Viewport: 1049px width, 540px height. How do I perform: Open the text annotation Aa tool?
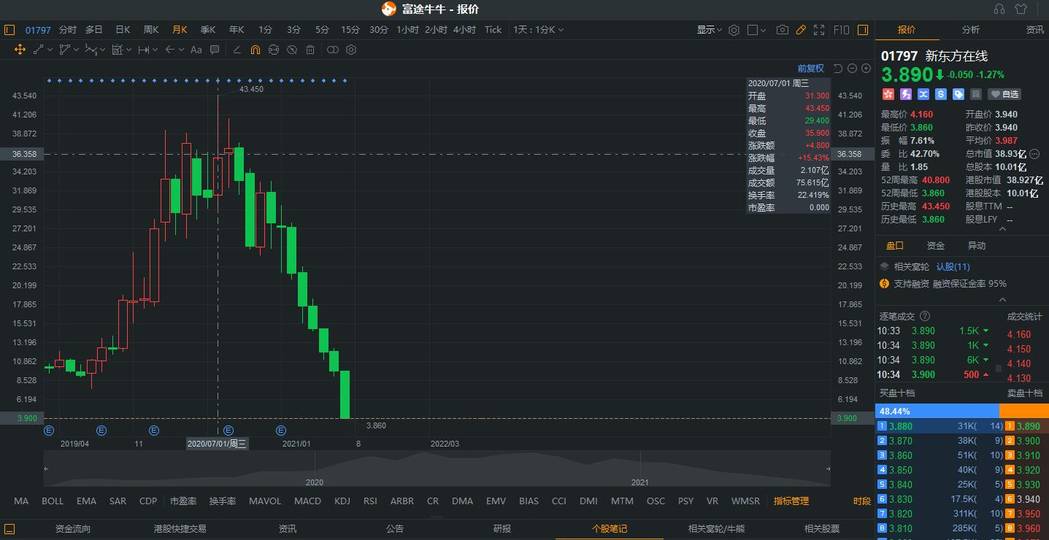pyautogui.click(x=196, y=50)
